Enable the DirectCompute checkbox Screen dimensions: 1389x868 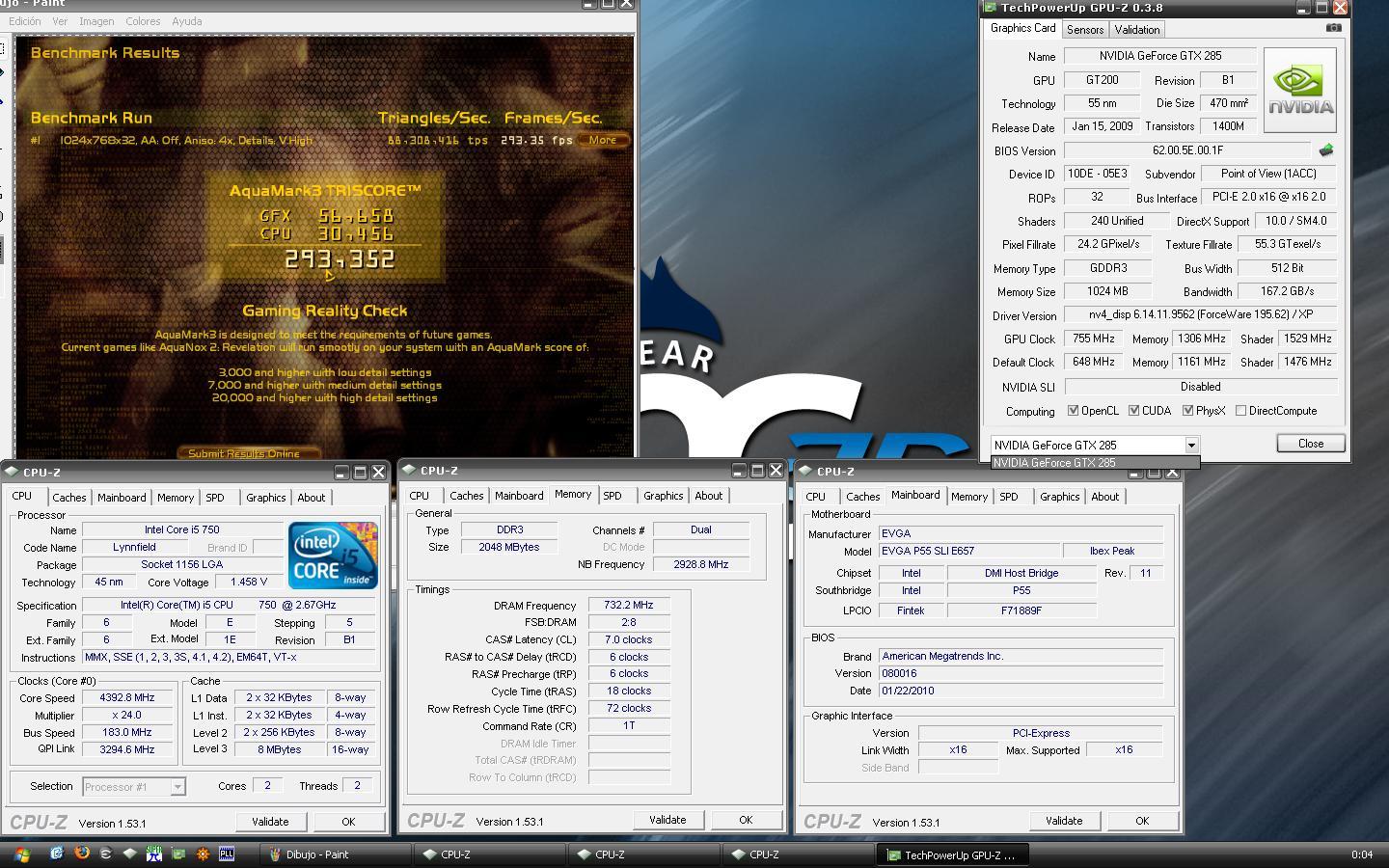pyautogui.click(x=1240, y=410)
